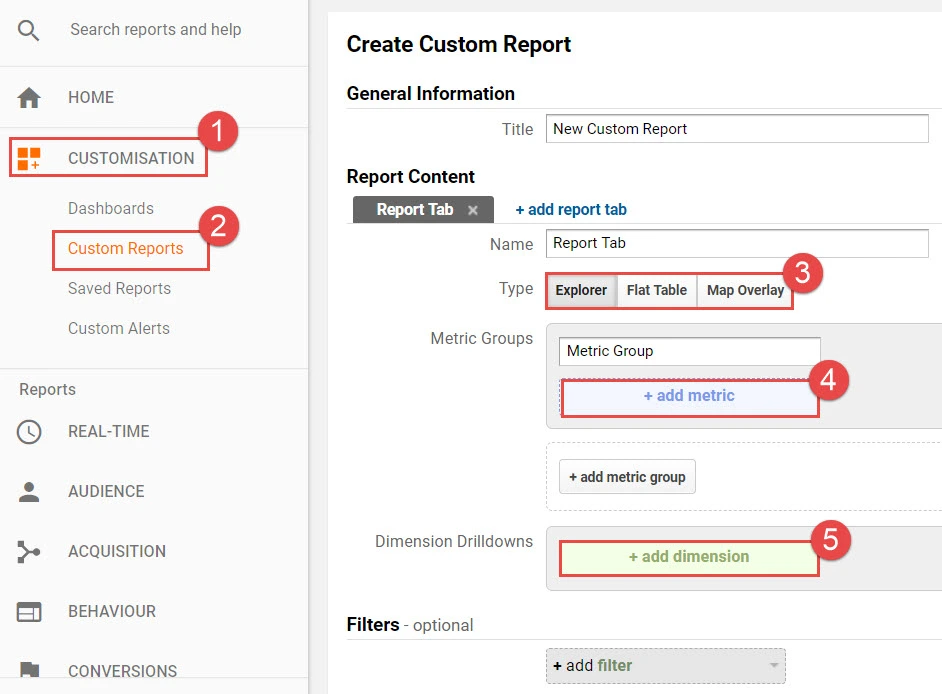Click the Behaviour window icon

[x=29, y=612]
